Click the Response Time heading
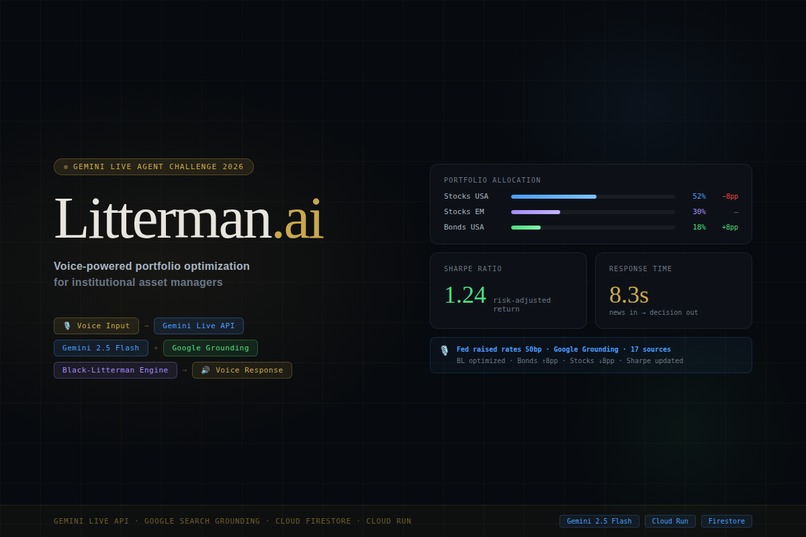Viewport: 806px width, 537px height. pos(640,269)
